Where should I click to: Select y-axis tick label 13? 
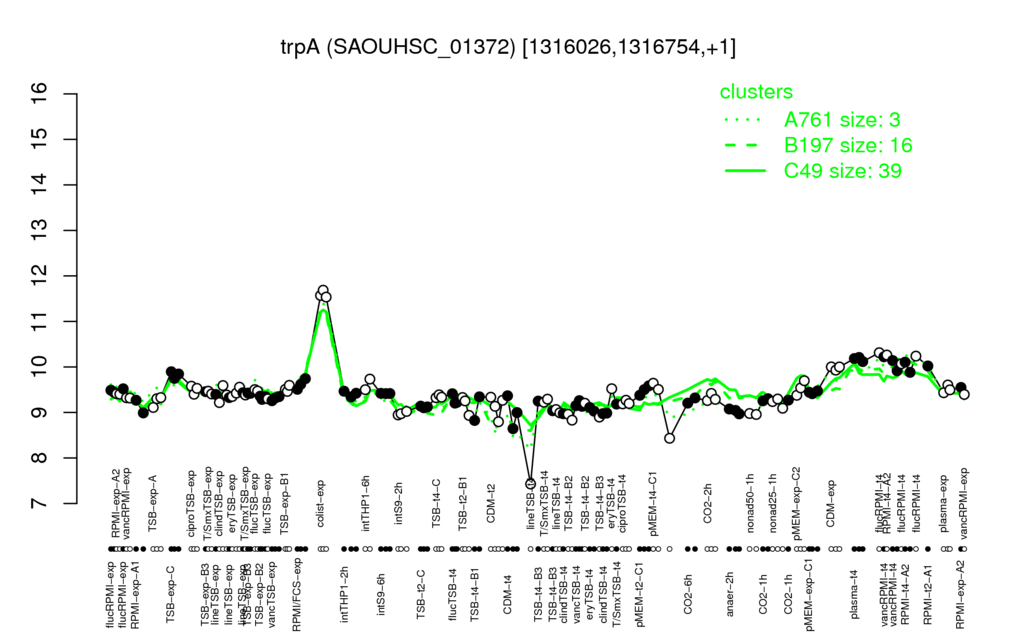(39, 231)
